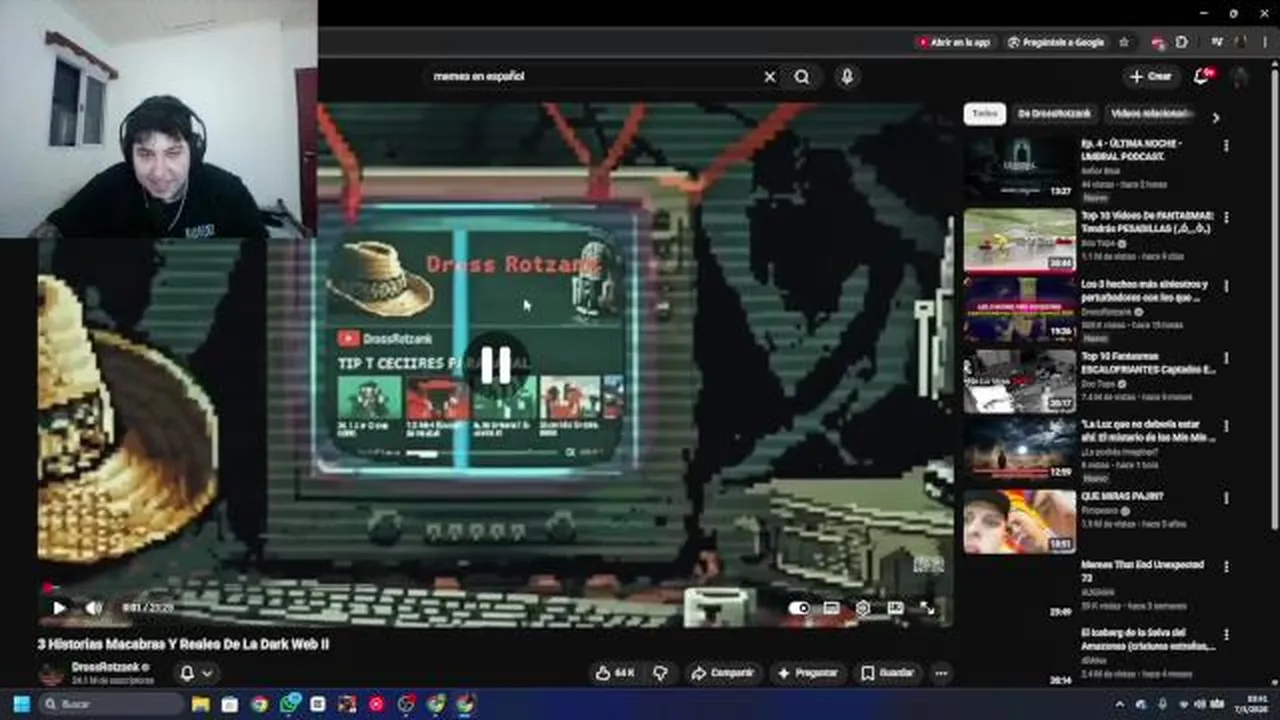Open options for Top 10 Videos De FANTASMAS

(1226, 217)
